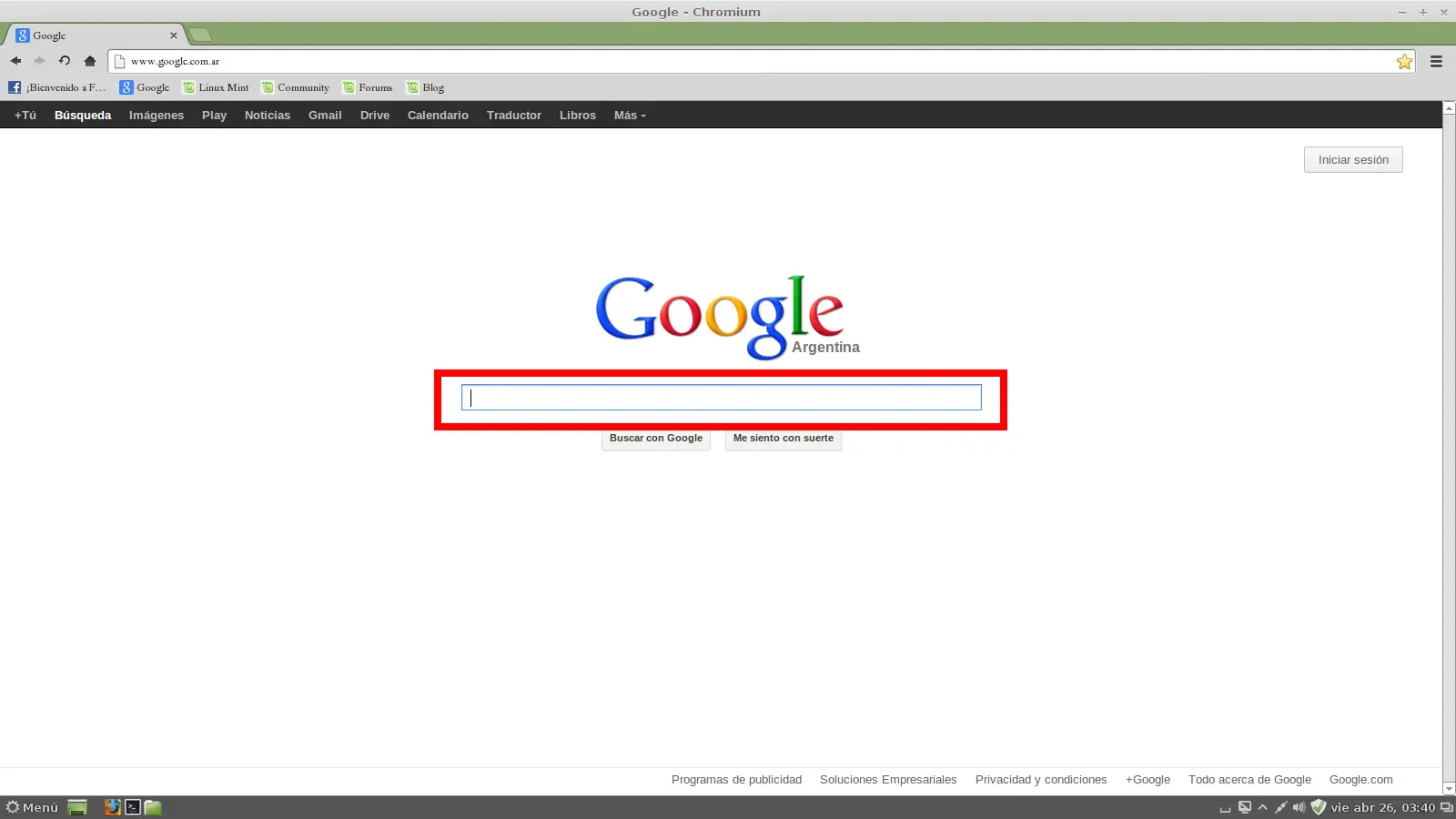This screenshot has width=1456, height=819.
Task: Select the Google browser tab
Action: (96, 35)
